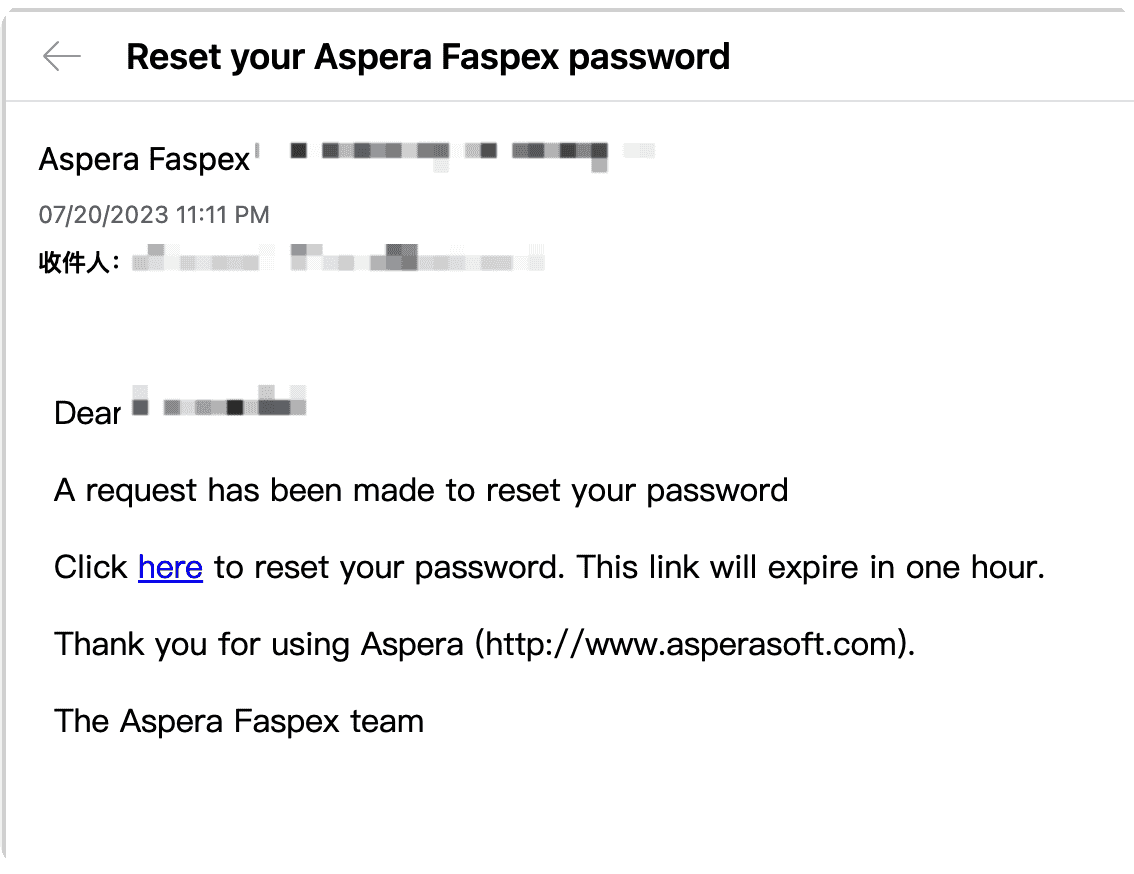
Task: Click the date stamp 07/20/2023
Action: (101, 214)
